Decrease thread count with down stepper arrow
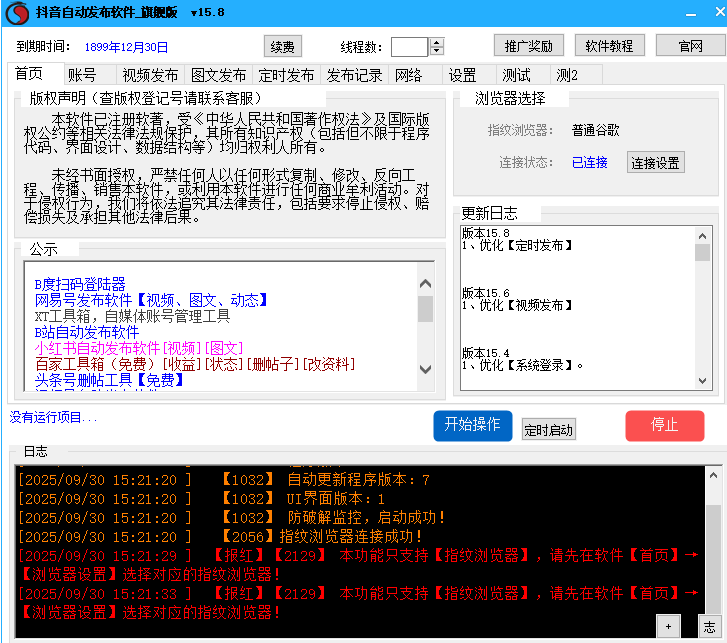Viewport: 727px width, 643px height. [x=436, y=51]
